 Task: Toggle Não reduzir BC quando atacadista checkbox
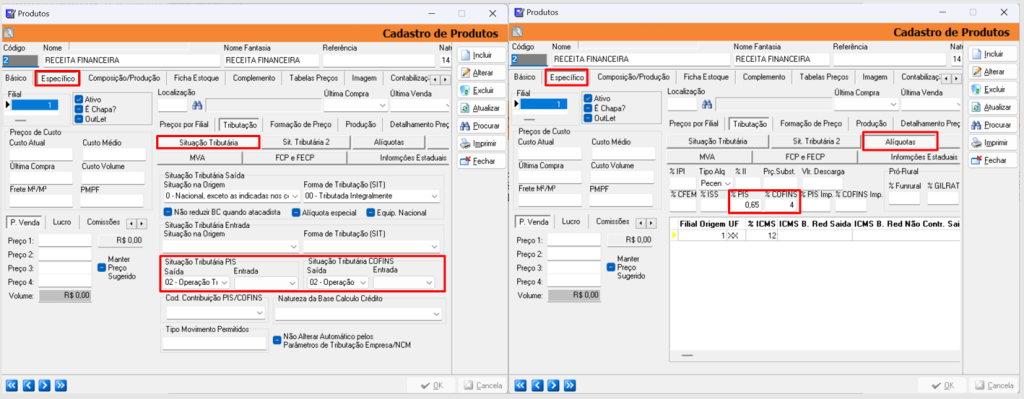click(x=167, y=212)
